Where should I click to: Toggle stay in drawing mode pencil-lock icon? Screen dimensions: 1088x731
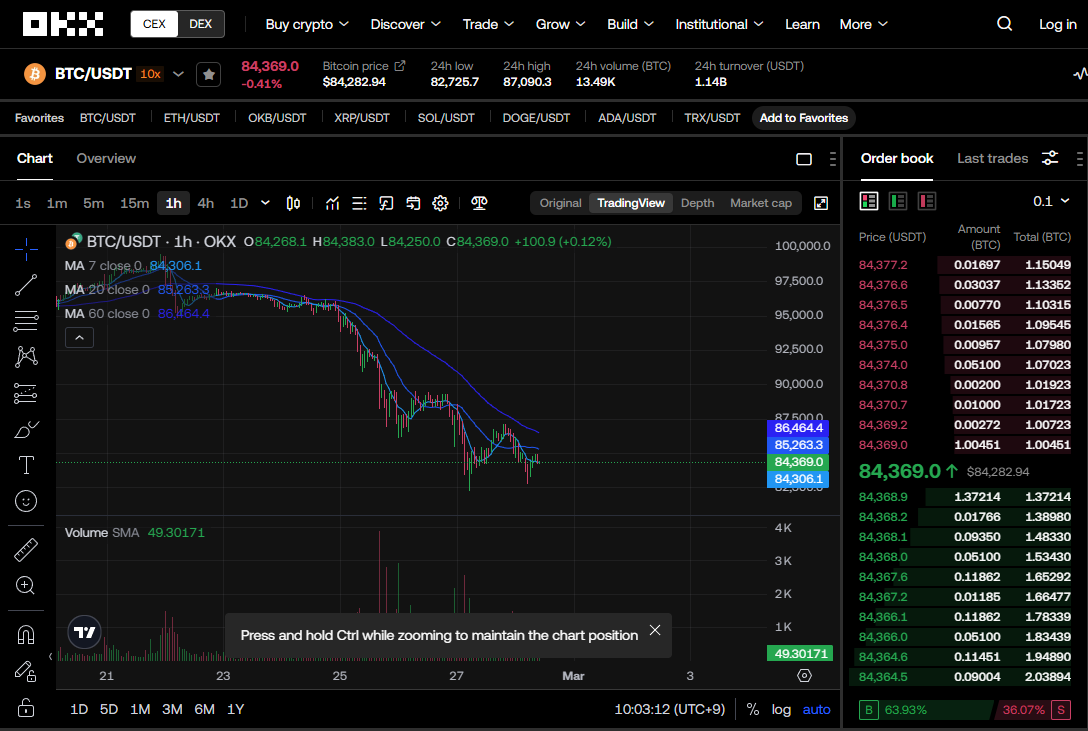[x=26, y=671]
